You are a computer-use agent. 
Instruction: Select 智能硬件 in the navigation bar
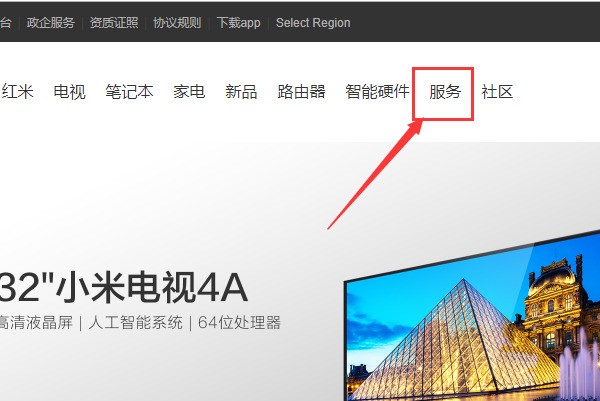coord(377,92)
